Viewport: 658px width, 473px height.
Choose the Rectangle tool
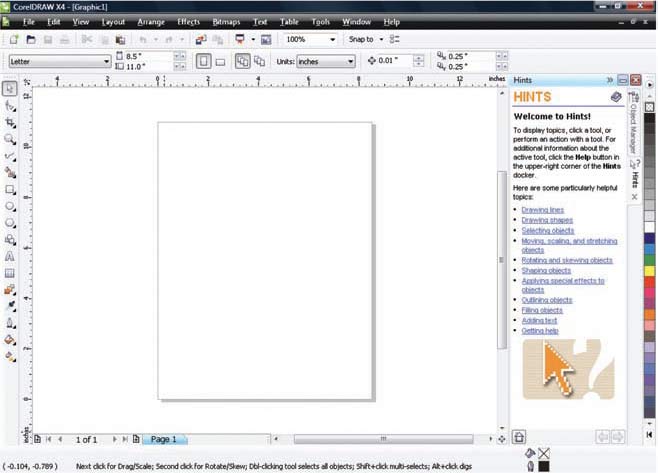click(10, 189)
